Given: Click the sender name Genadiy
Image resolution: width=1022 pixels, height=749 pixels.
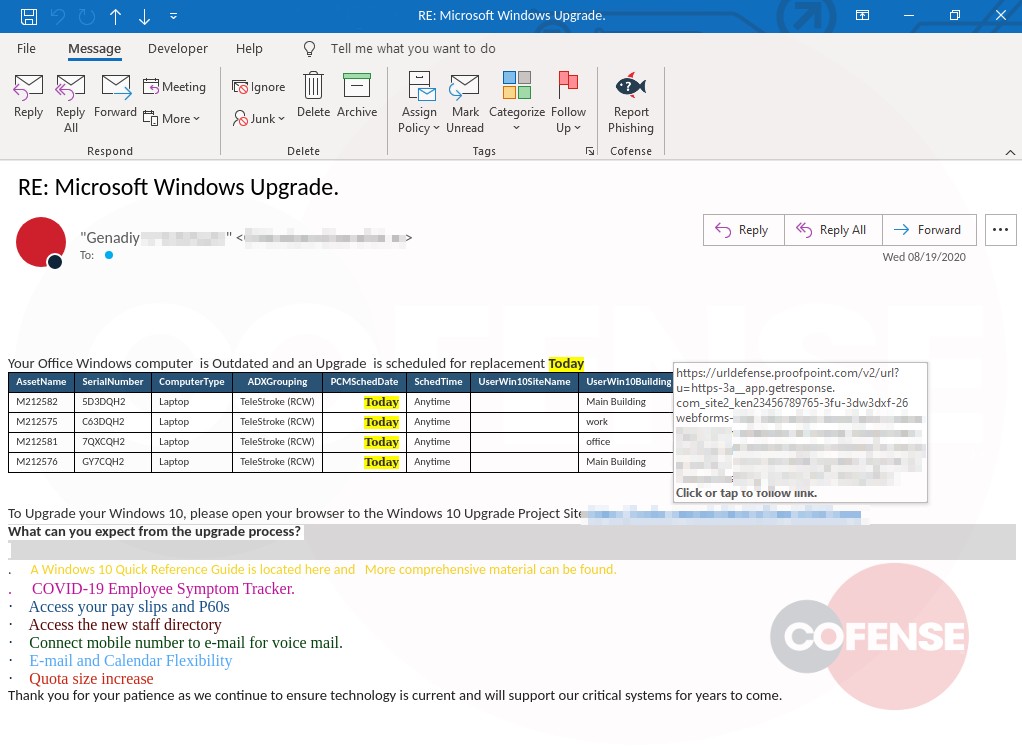Looking at the screenshot, I should pyautogui.click(x=111, y=238).
